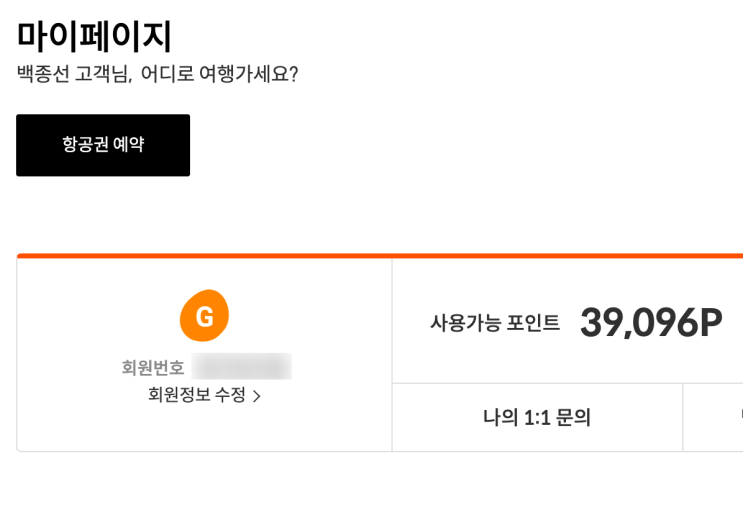The image size is (743, 523).
Task: Select the 백종선 고객님 name text
Action: 73,74
